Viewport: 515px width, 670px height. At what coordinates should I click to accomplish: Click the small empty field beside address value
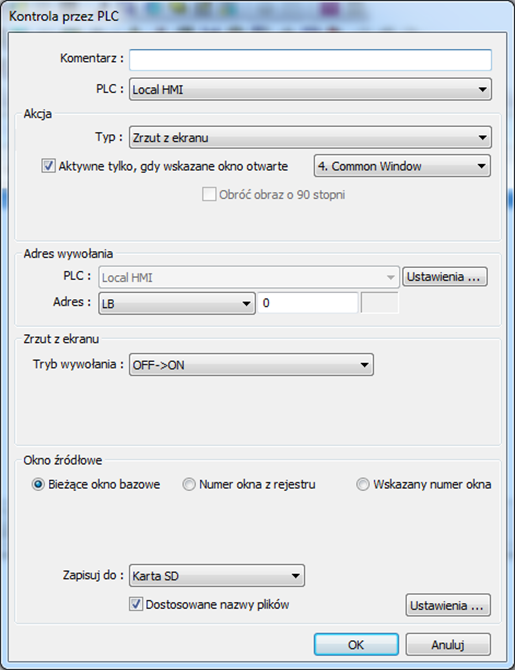click(x=380, y=303)
